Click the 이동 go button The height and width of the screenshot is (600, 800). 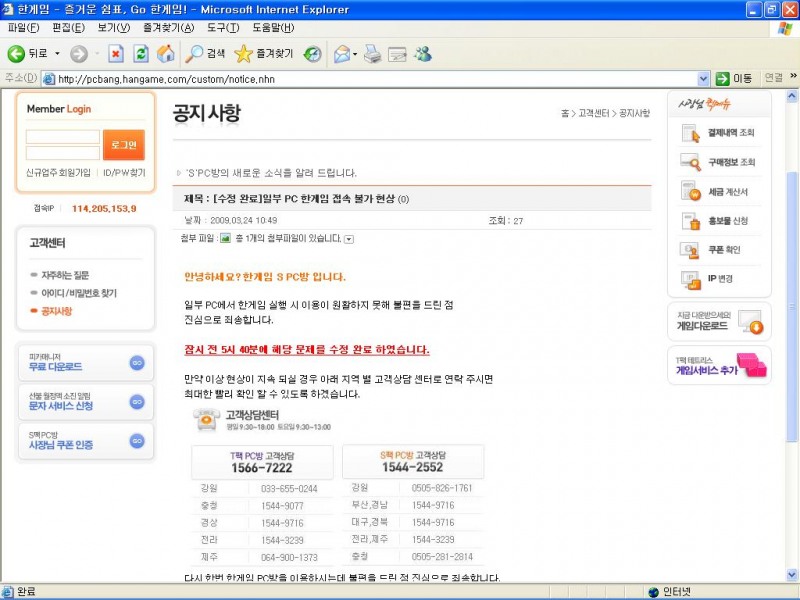734,79
